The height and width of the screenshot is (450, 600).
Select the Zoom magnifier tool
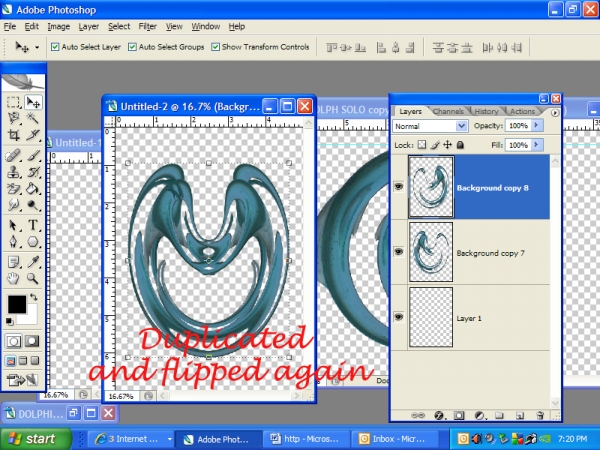pos(33,278)
